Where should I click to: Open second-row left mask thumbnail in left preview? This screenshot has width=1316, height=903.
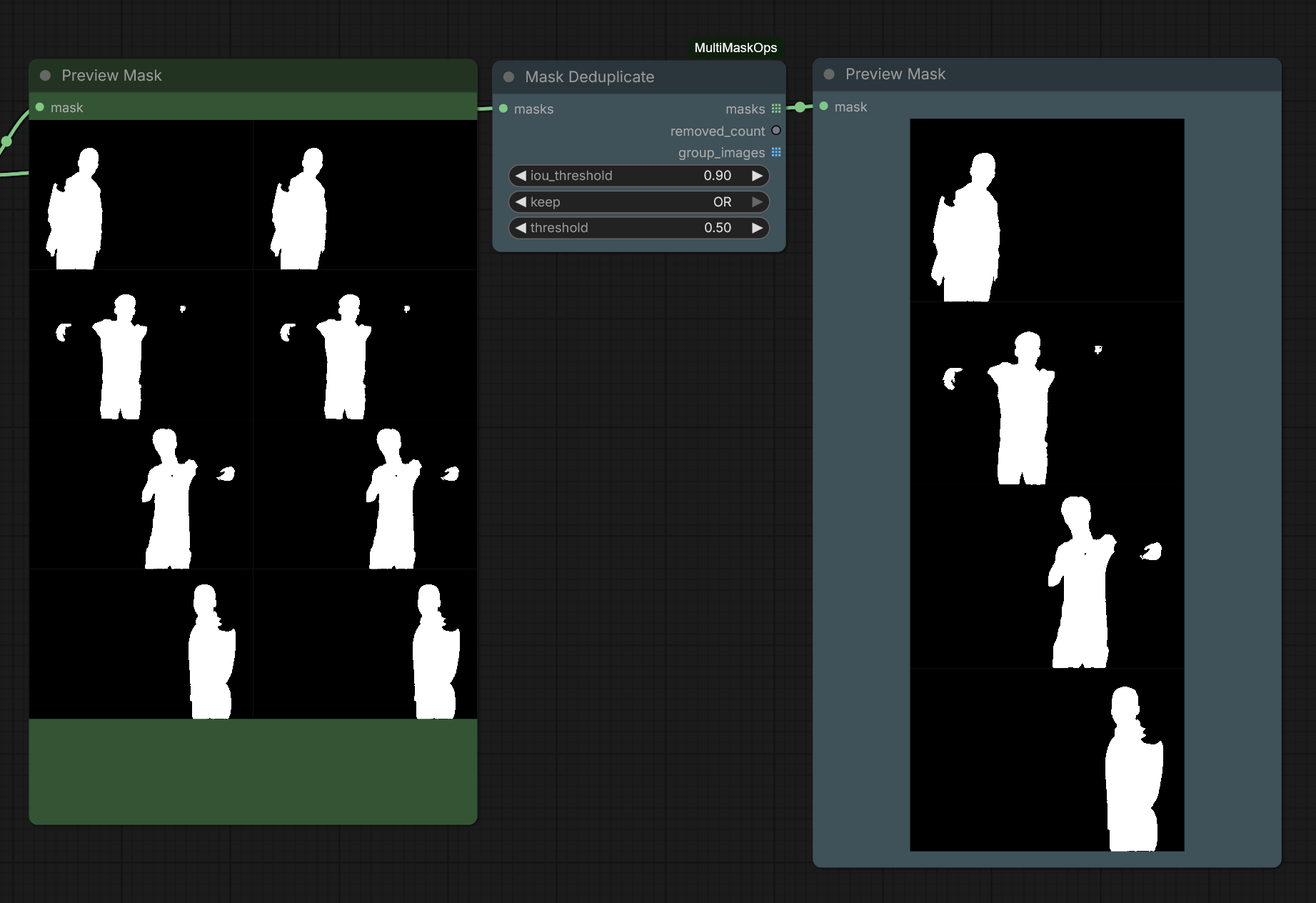(x=141, y=344)
